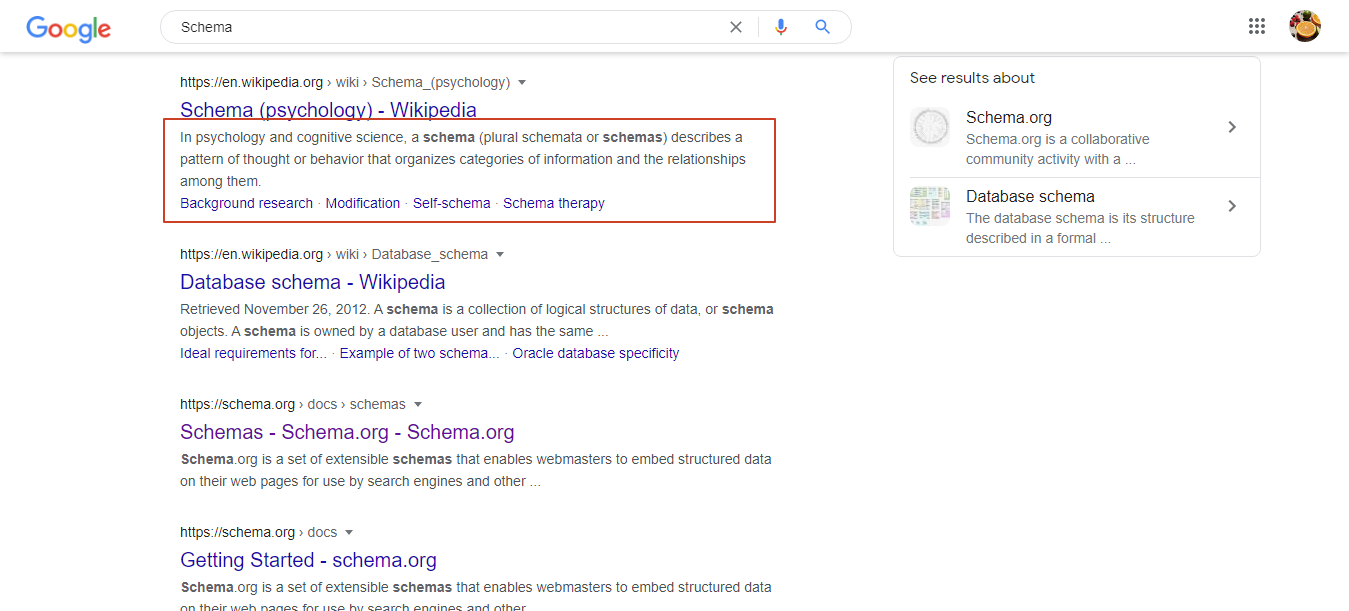Viewport: 1349px width, 611px height.
Task: Click the Database schema thumbnail image
Action: tap(930, 205)
